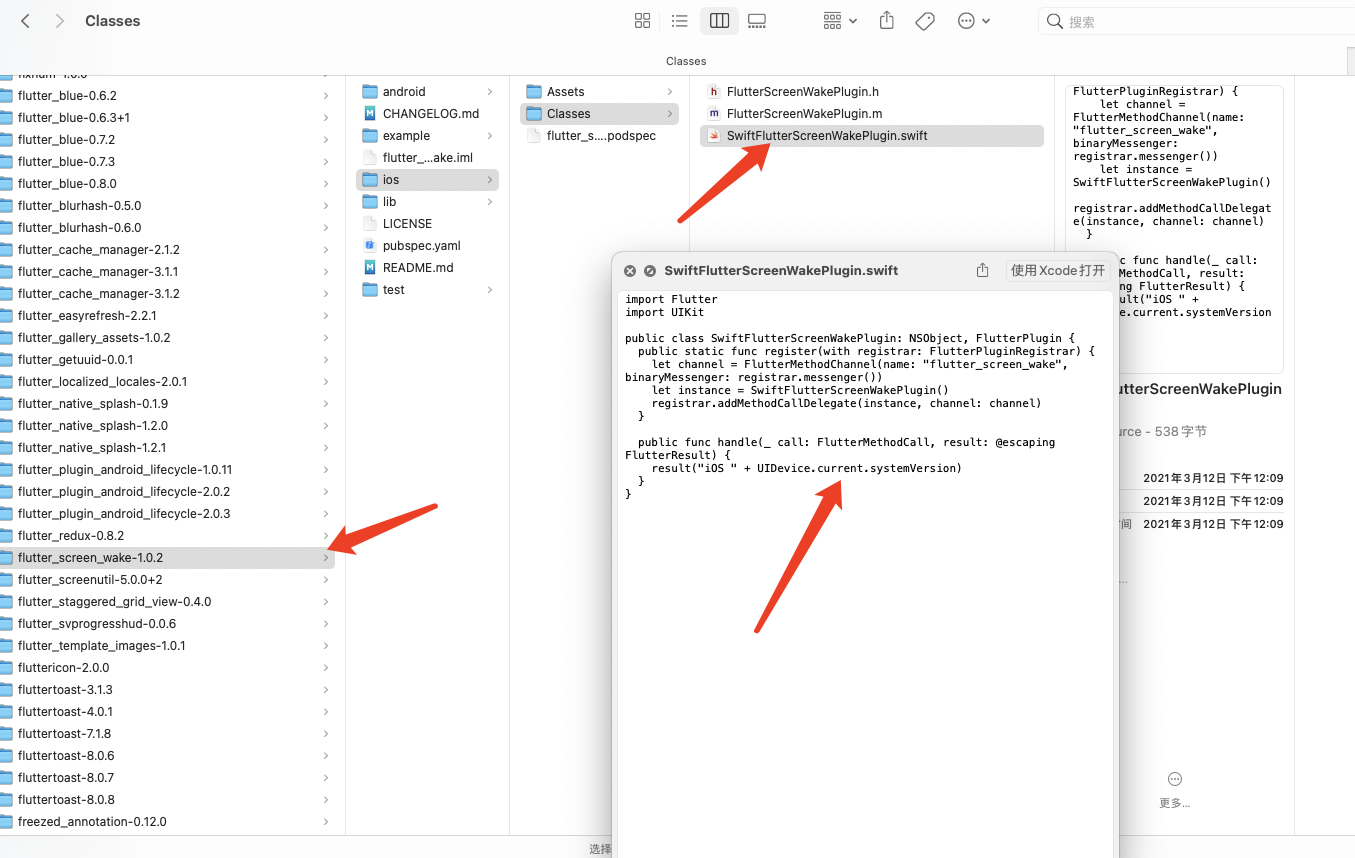This screenshot has height=858, width=1355.
Task: Open the More actions ellipsis menu
Action: (973, 21)
